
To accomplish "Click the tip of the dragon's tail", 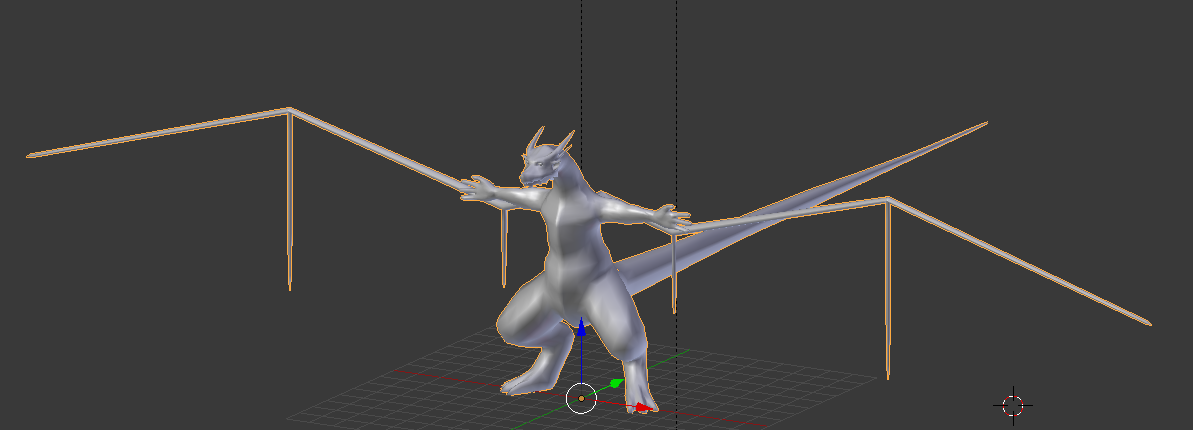I will tap(984, 124).
